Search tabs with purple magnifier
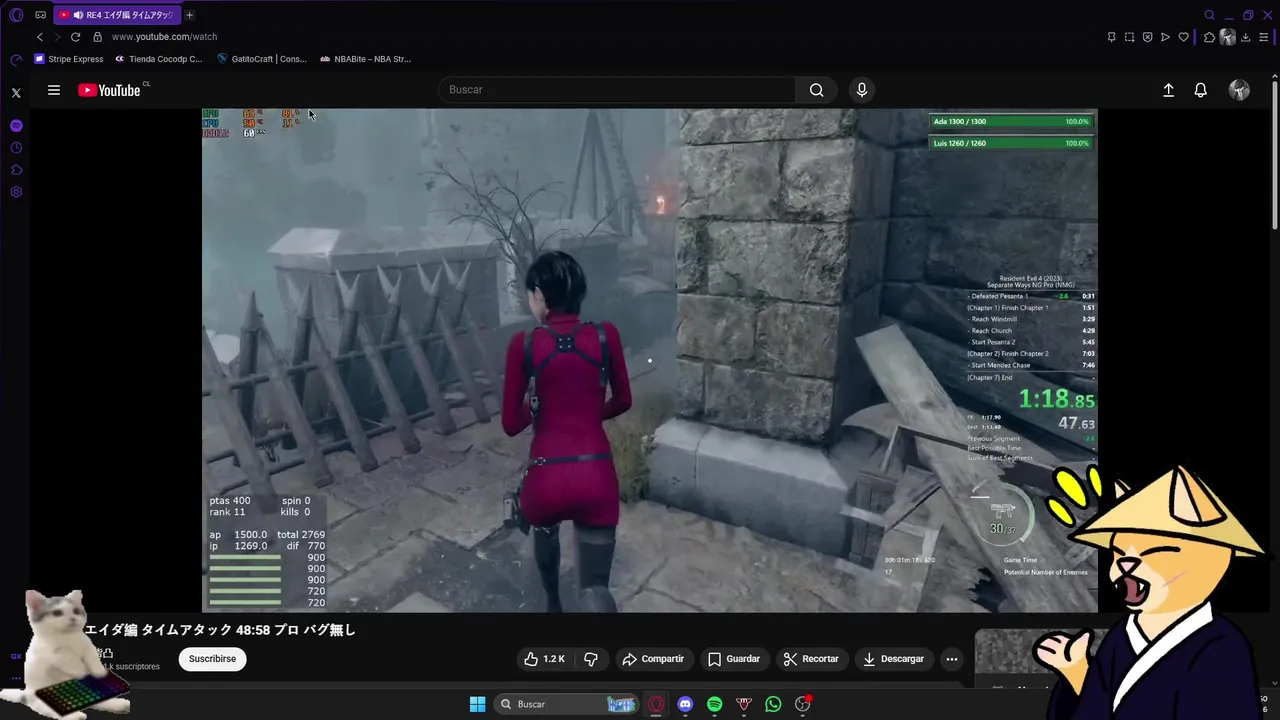1280x720 pixels. click(x=1209, y=15)
